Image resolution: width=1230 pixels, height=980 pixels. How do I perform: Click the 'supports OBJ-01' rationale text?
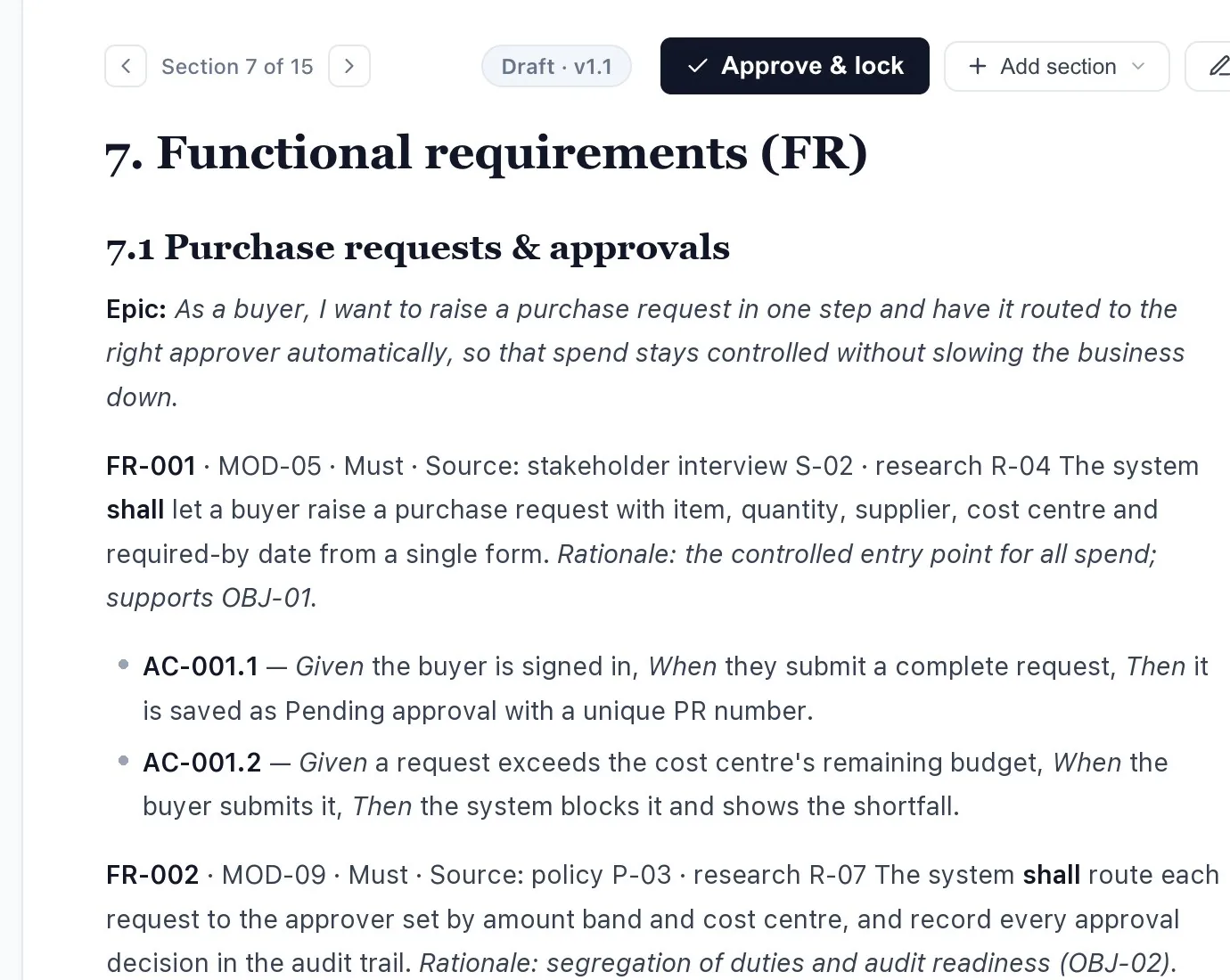coord(209,598)
